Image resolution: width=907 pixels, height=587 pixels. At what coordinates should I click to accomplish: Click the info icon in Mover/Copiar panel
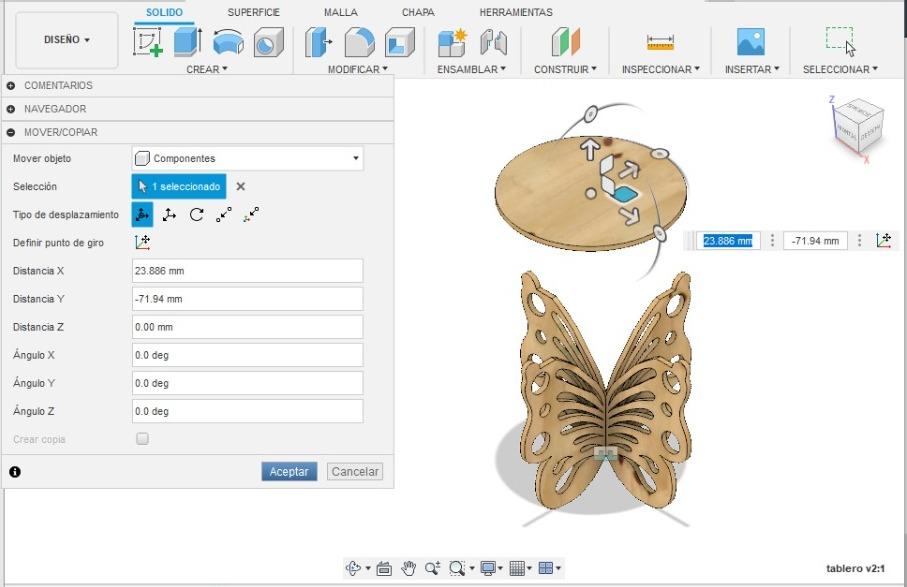(15, 472)
